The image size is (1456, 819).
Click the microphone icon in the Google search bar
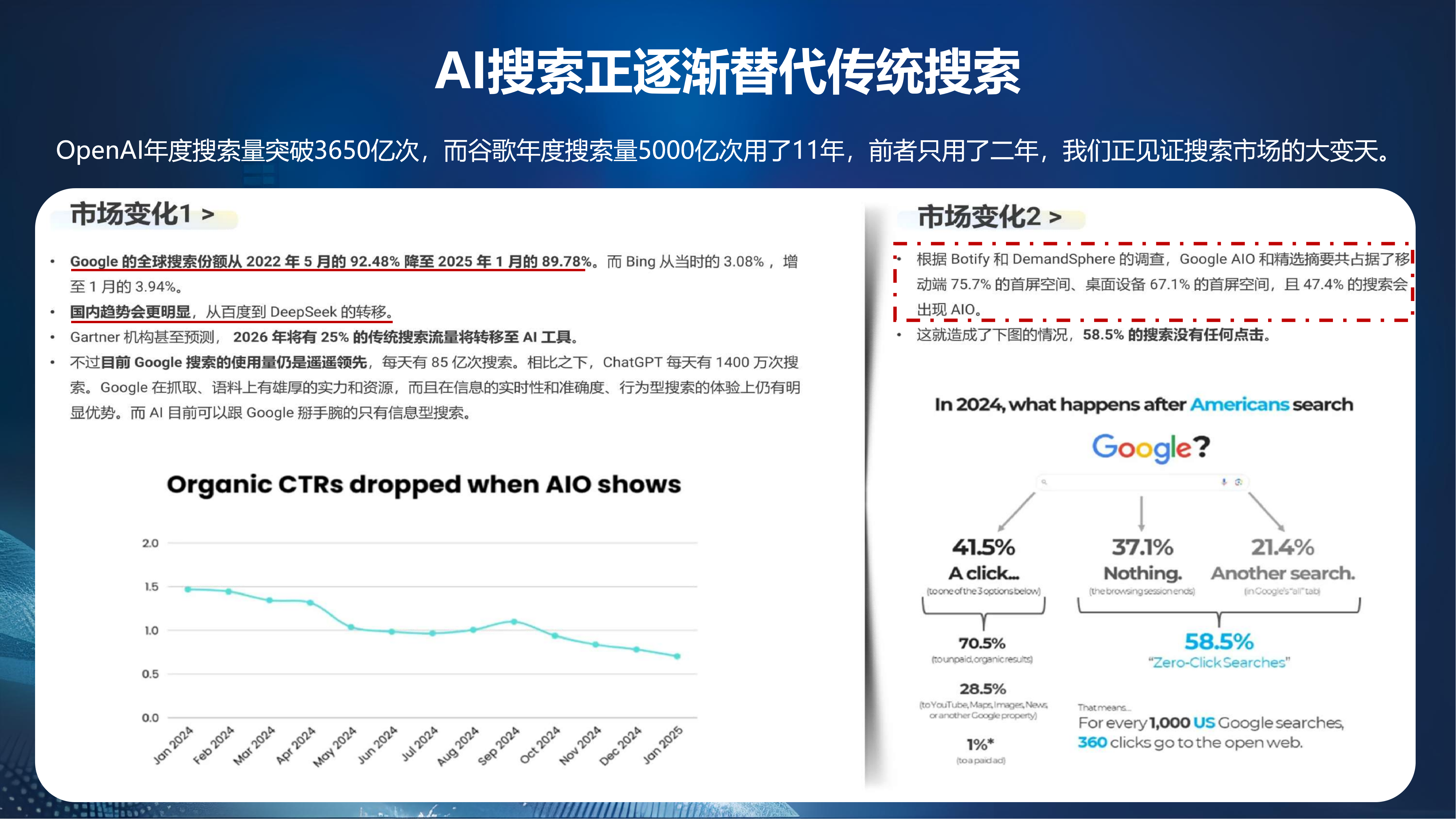[1224, 482]
